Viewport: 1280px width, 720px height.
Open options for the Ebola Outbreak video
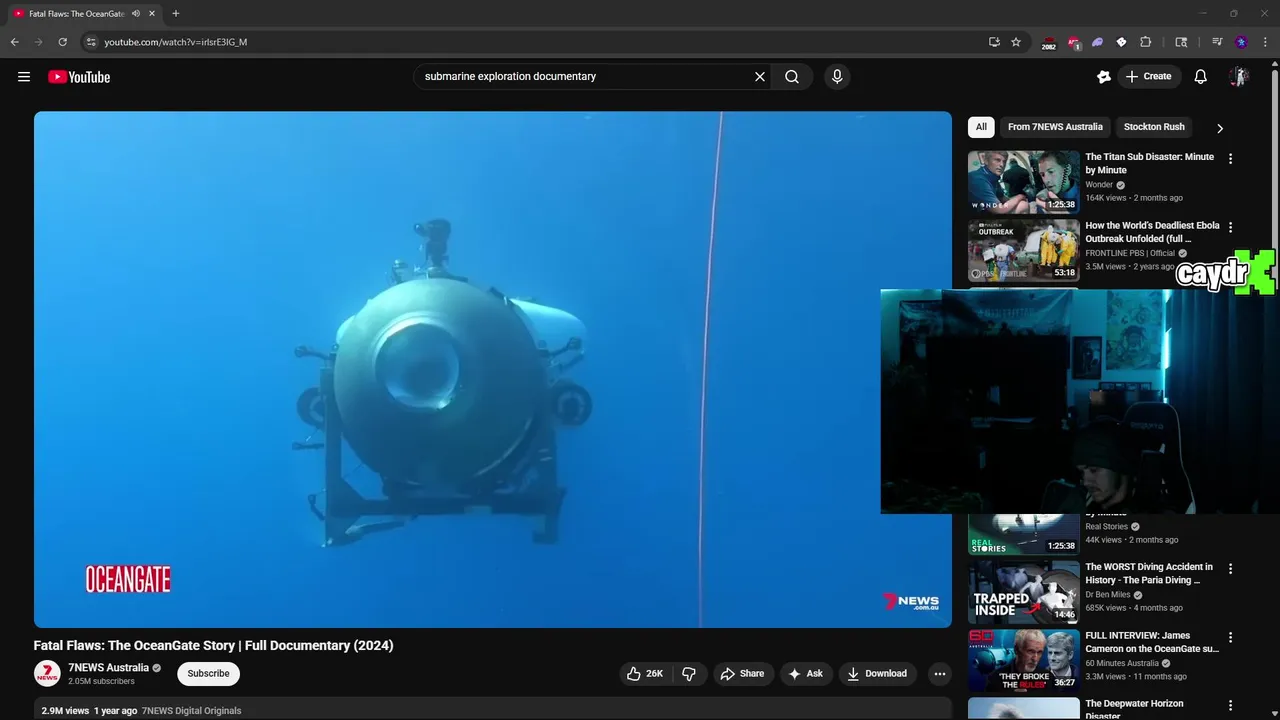pyautogui.click(x=1231, y=227)
